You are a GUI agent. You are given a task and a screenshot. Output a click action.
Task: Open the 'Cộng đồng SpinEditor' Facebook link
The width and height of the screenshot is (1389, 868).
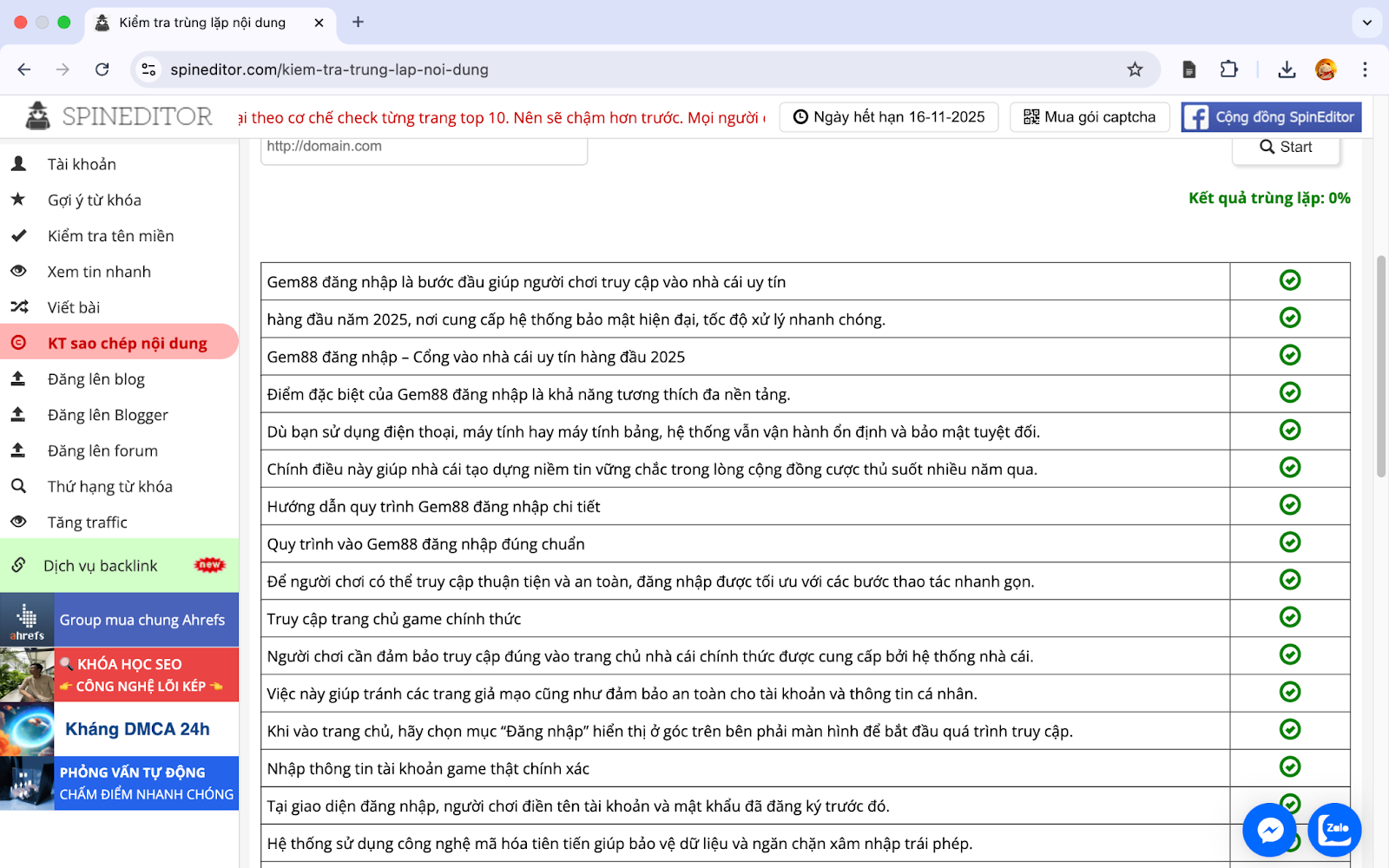point(1271,117)
